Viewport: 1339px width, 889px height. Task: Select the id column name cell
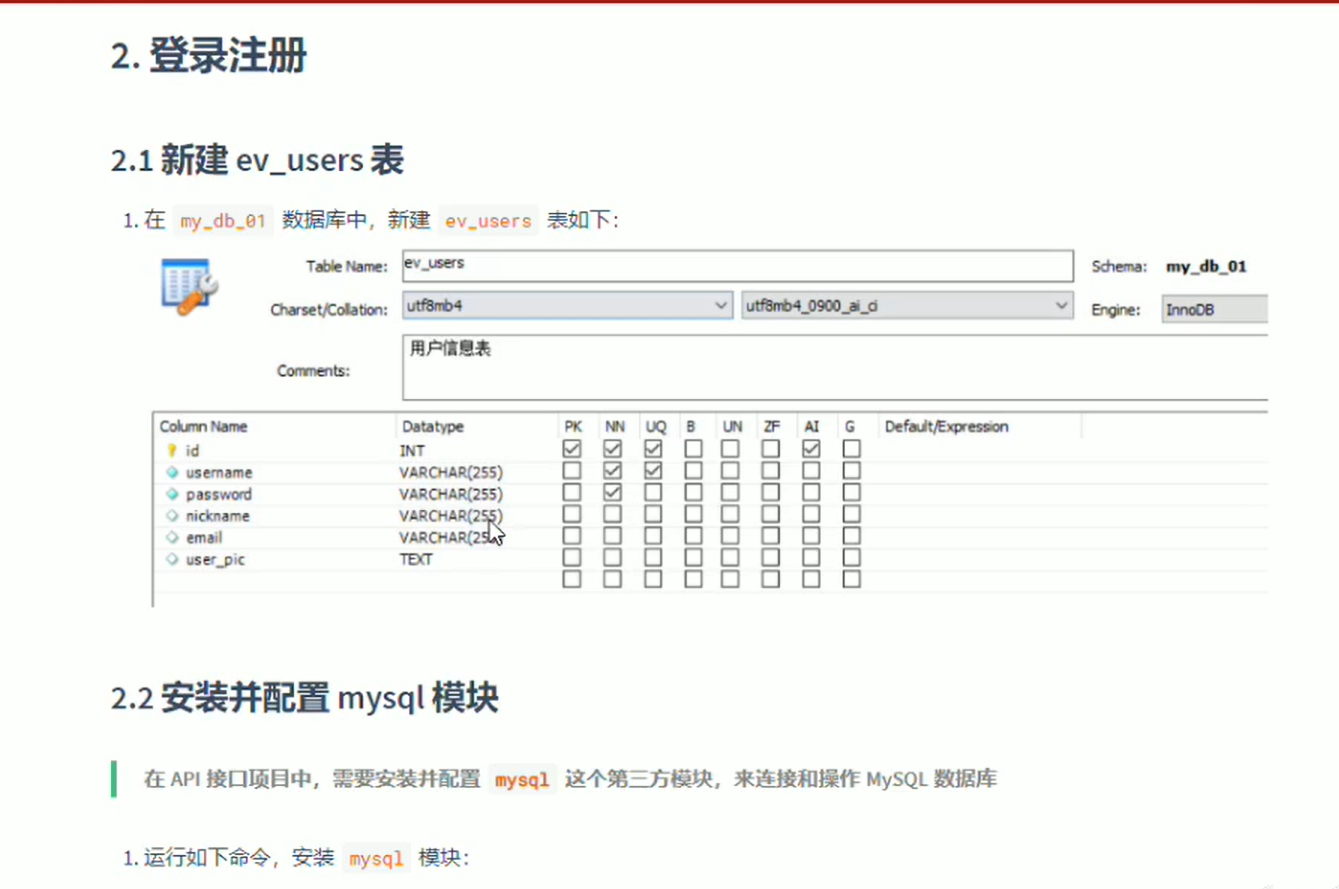(193, 451)
